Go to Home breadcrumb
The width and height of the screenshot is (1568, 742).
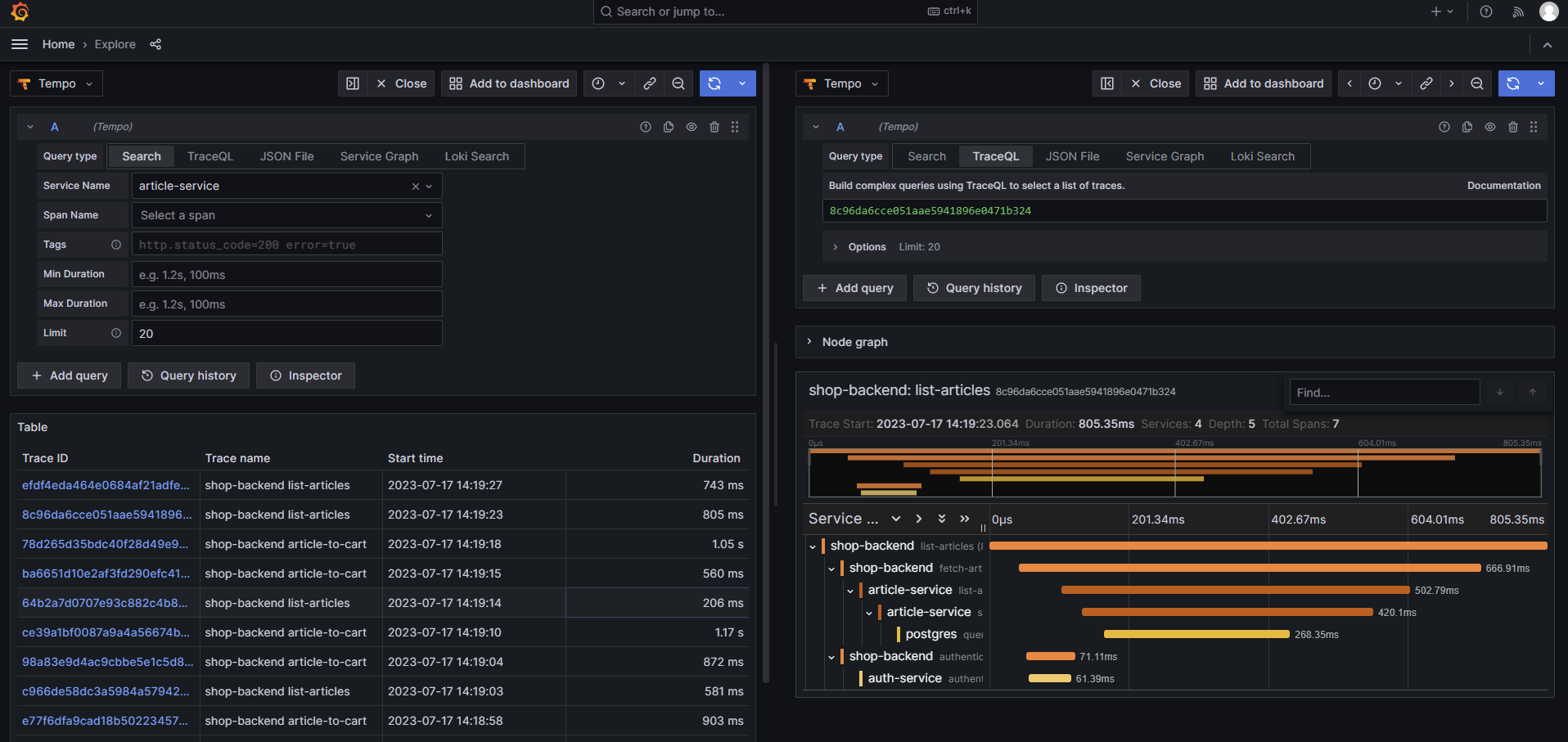pos(58,44)
